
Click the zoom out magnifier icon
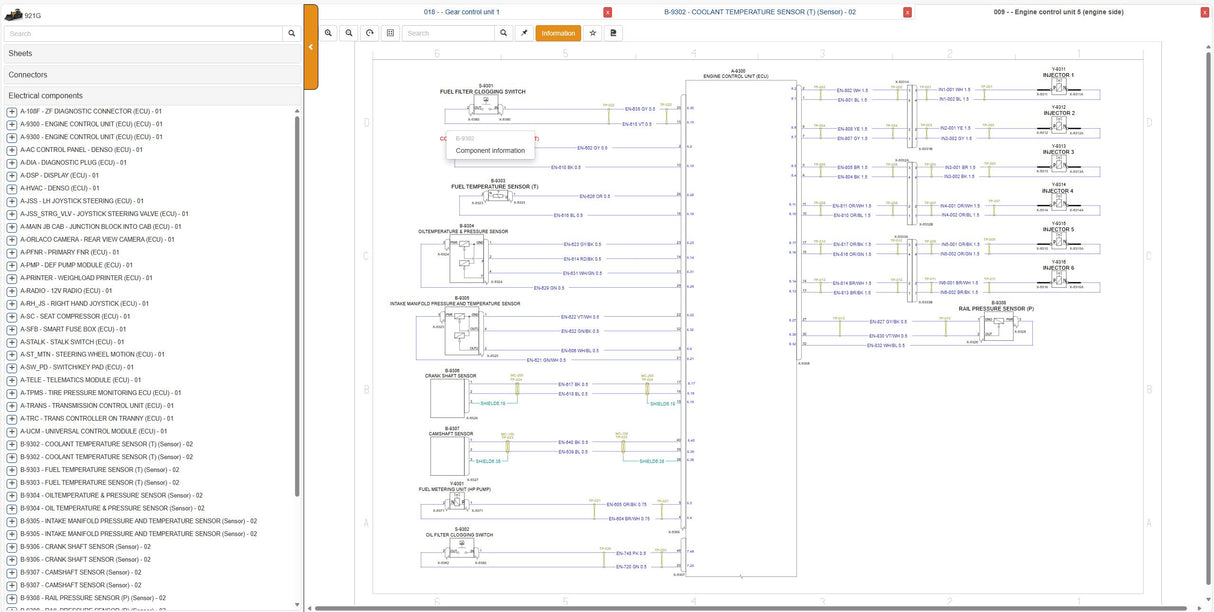point(349,33)
